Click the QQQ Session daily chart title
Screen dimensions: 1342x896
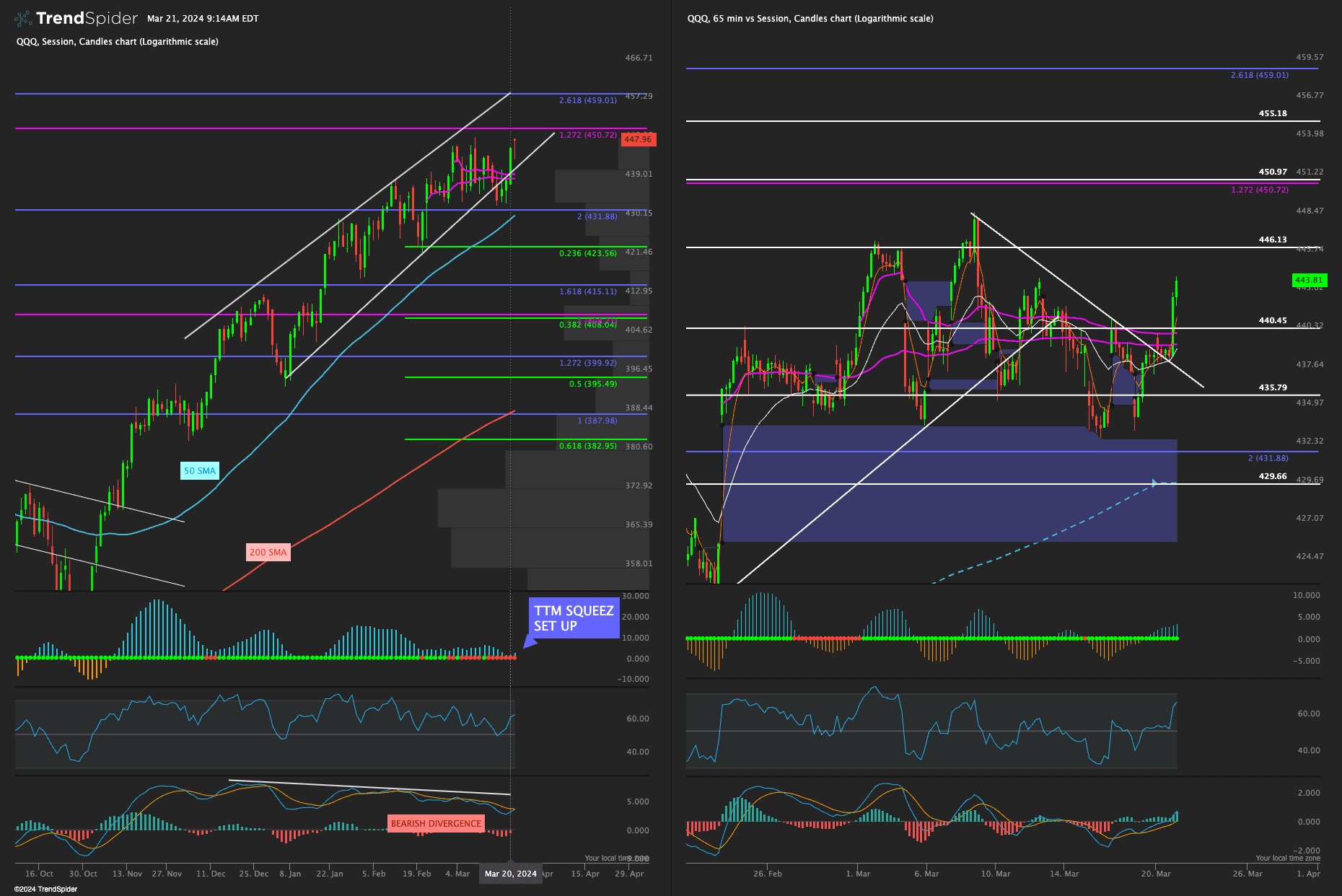tap(118, 42)
